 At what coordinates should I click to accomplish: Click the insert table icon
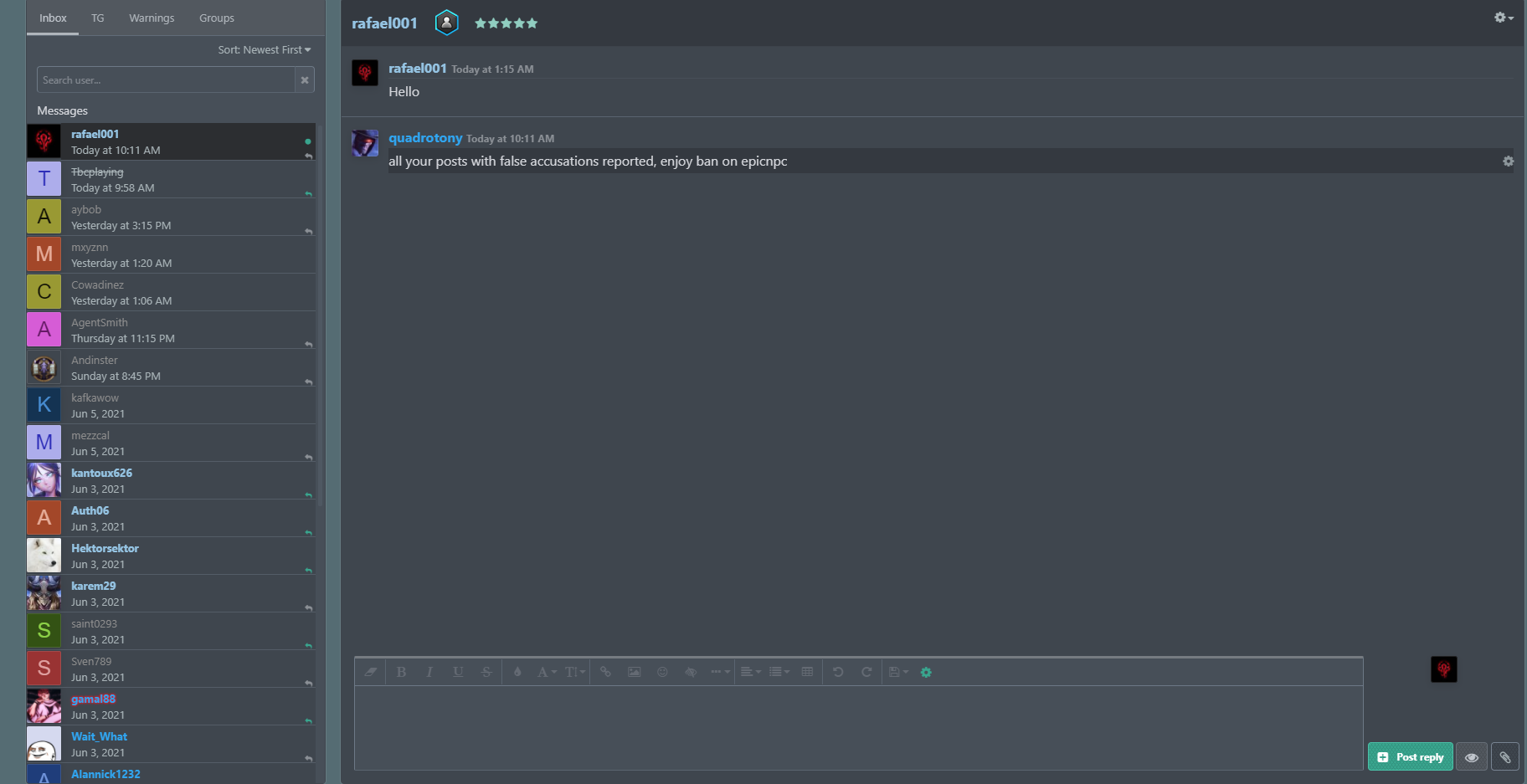807,672
